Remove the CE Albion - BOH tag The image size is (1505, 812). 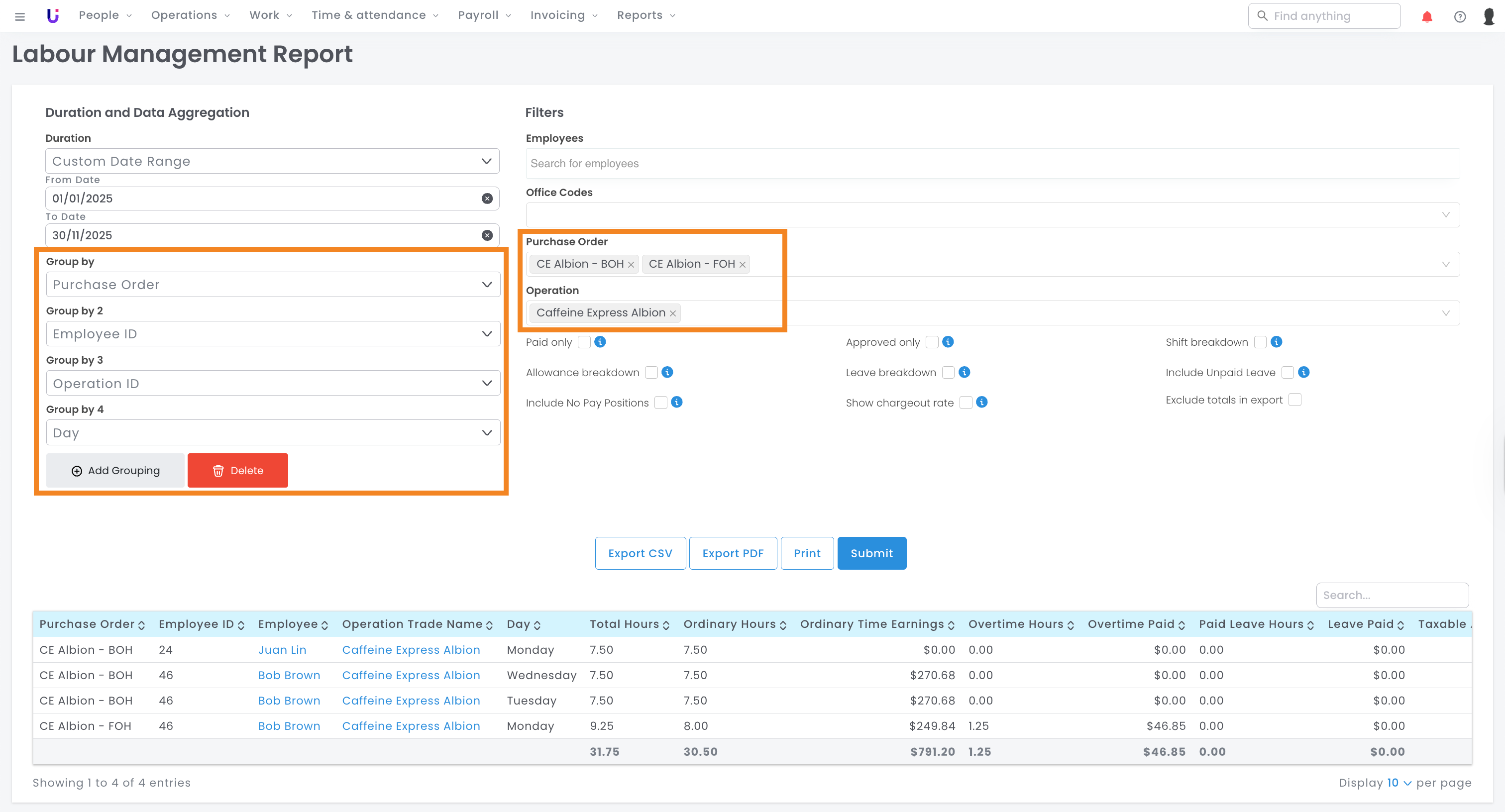(x=631, y=265)
